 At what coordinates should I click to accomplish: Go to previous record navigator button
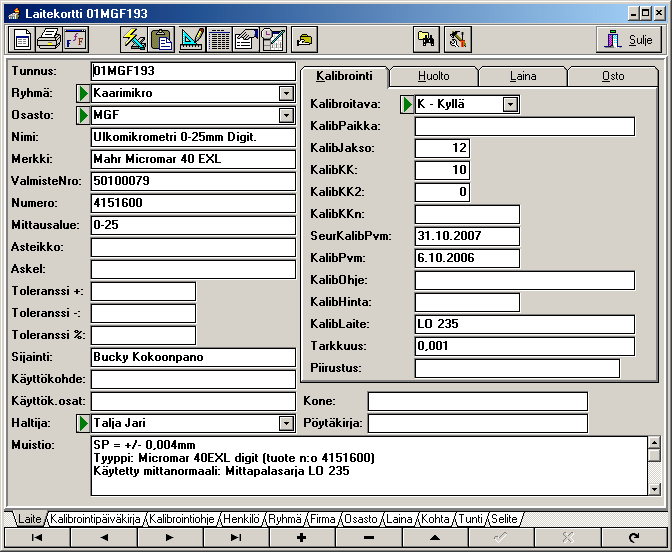click(104, 537)
